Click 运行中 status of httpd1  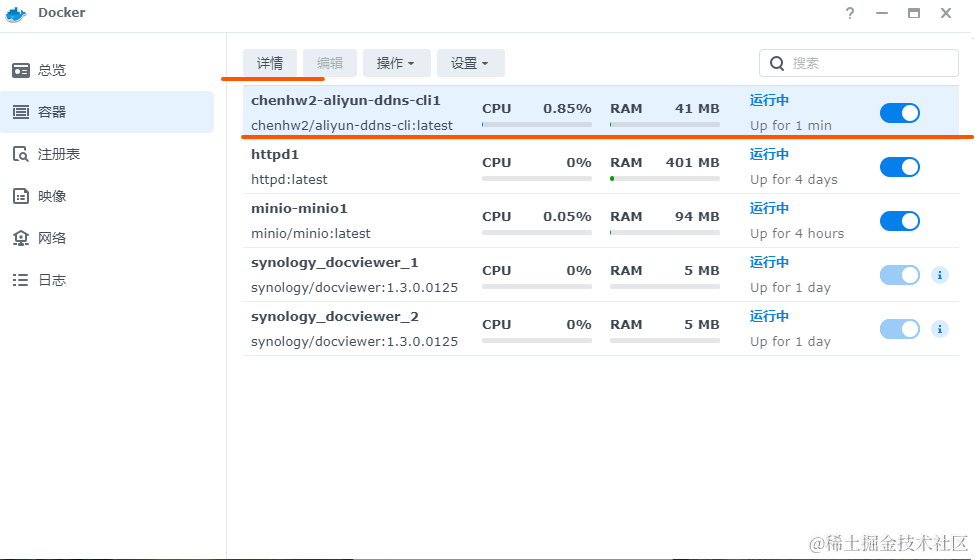[x=769, y=154]
